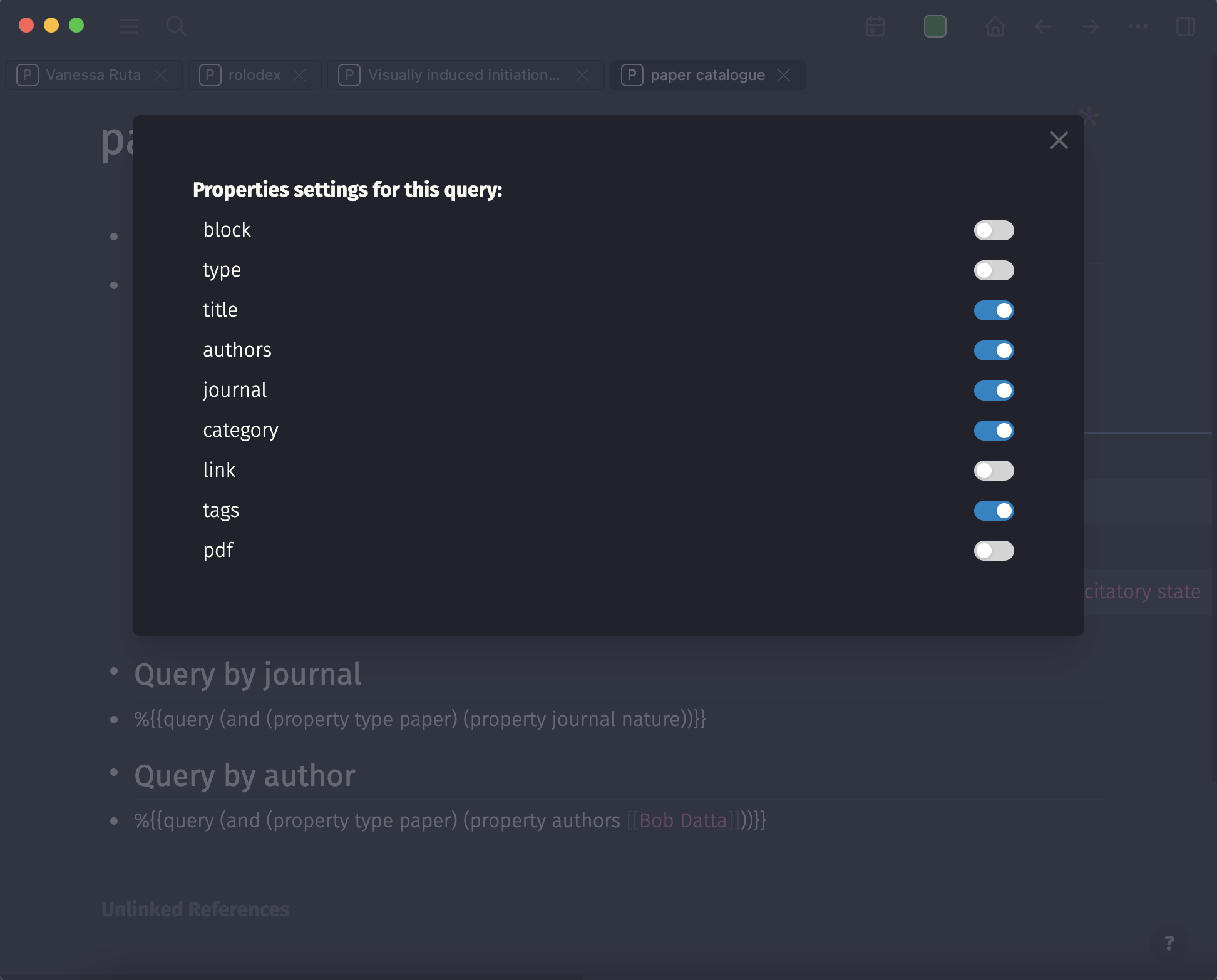Open the more options menu
Image resolution: width=1217 pixels, height=980 pixels.
tap(1137, 26)
